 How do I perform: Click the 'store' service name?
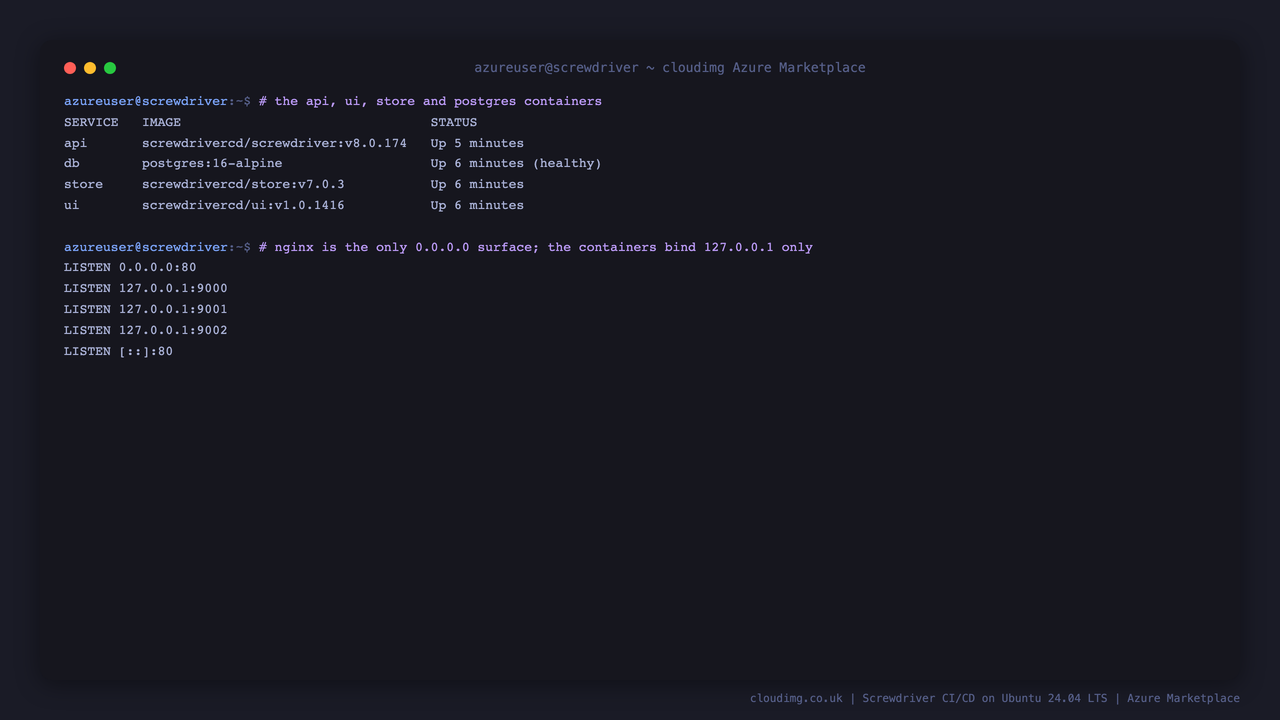click(83, 184)
